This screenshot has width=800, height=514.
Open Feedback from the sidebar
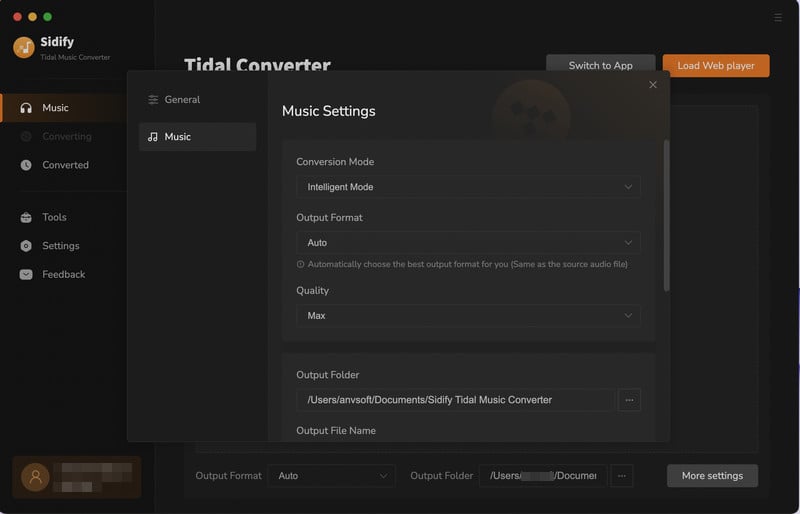pos(63,275)
